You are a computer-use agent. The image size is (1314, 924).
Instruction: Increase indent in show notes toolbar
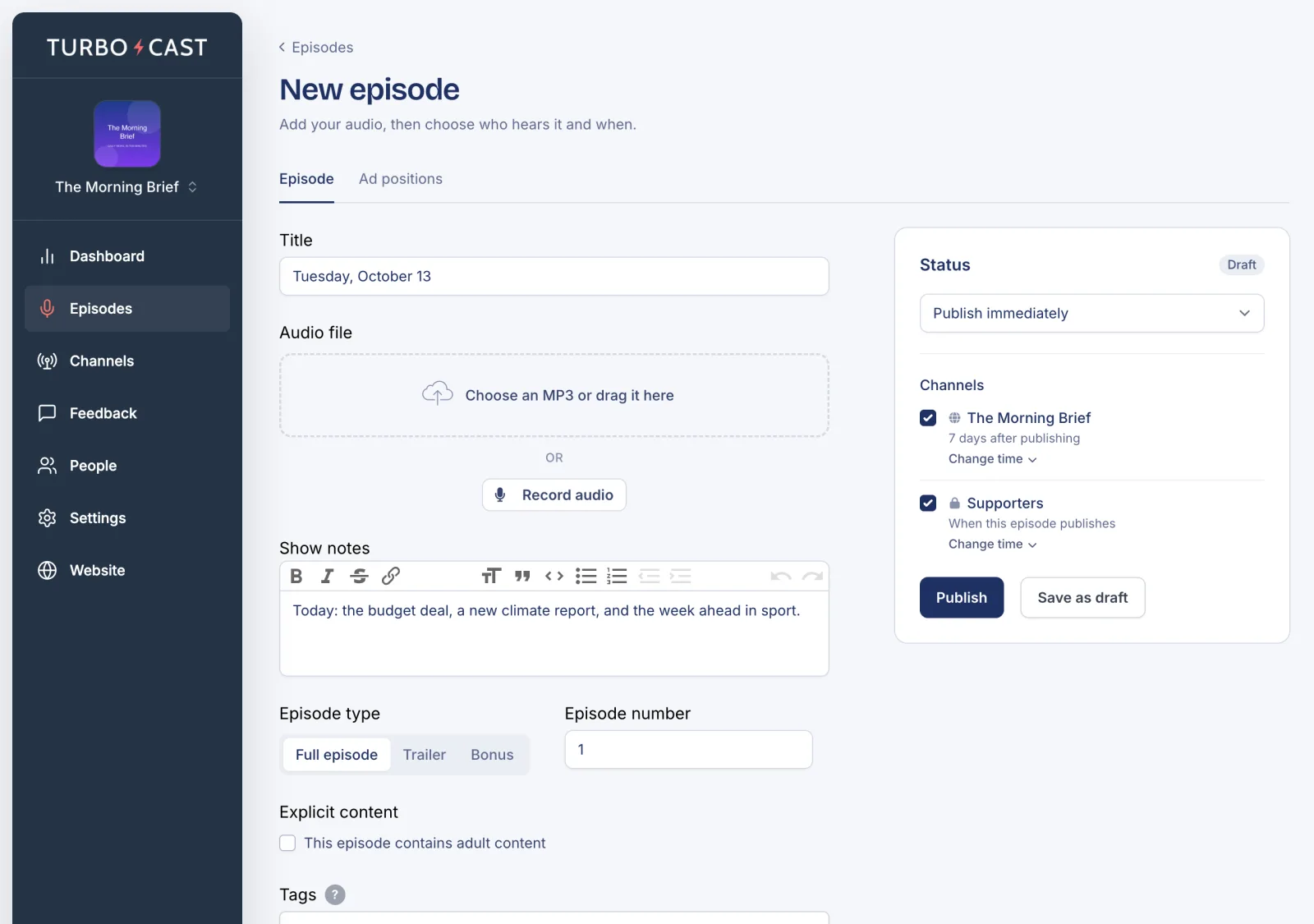[x=680, y=577]
